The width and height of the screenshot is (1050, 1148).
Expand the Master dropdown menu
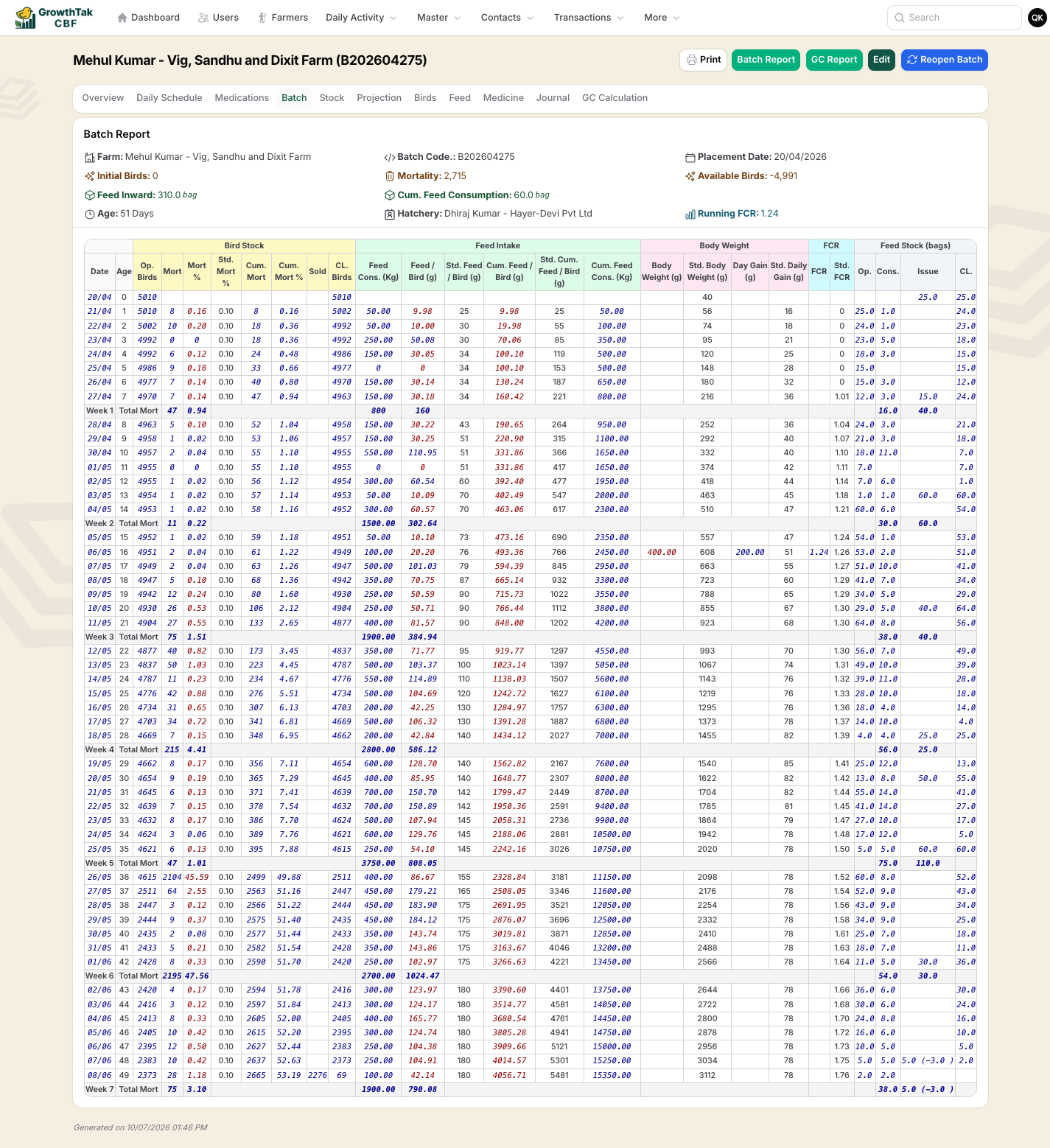[438, 18]
